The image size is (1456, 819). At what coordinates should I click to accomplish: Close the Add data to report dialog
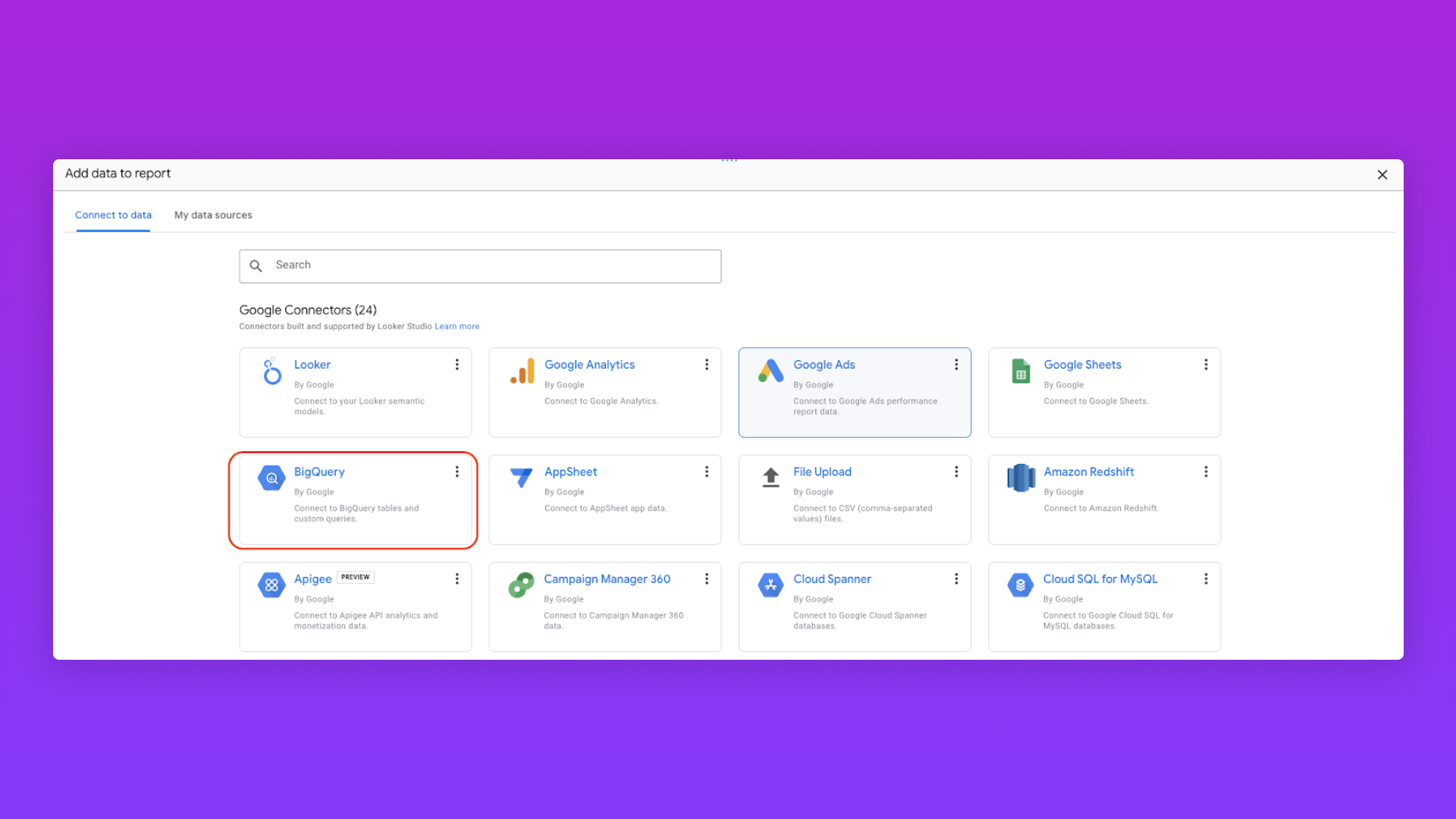pyautogui.click(x=1382, y=175)
